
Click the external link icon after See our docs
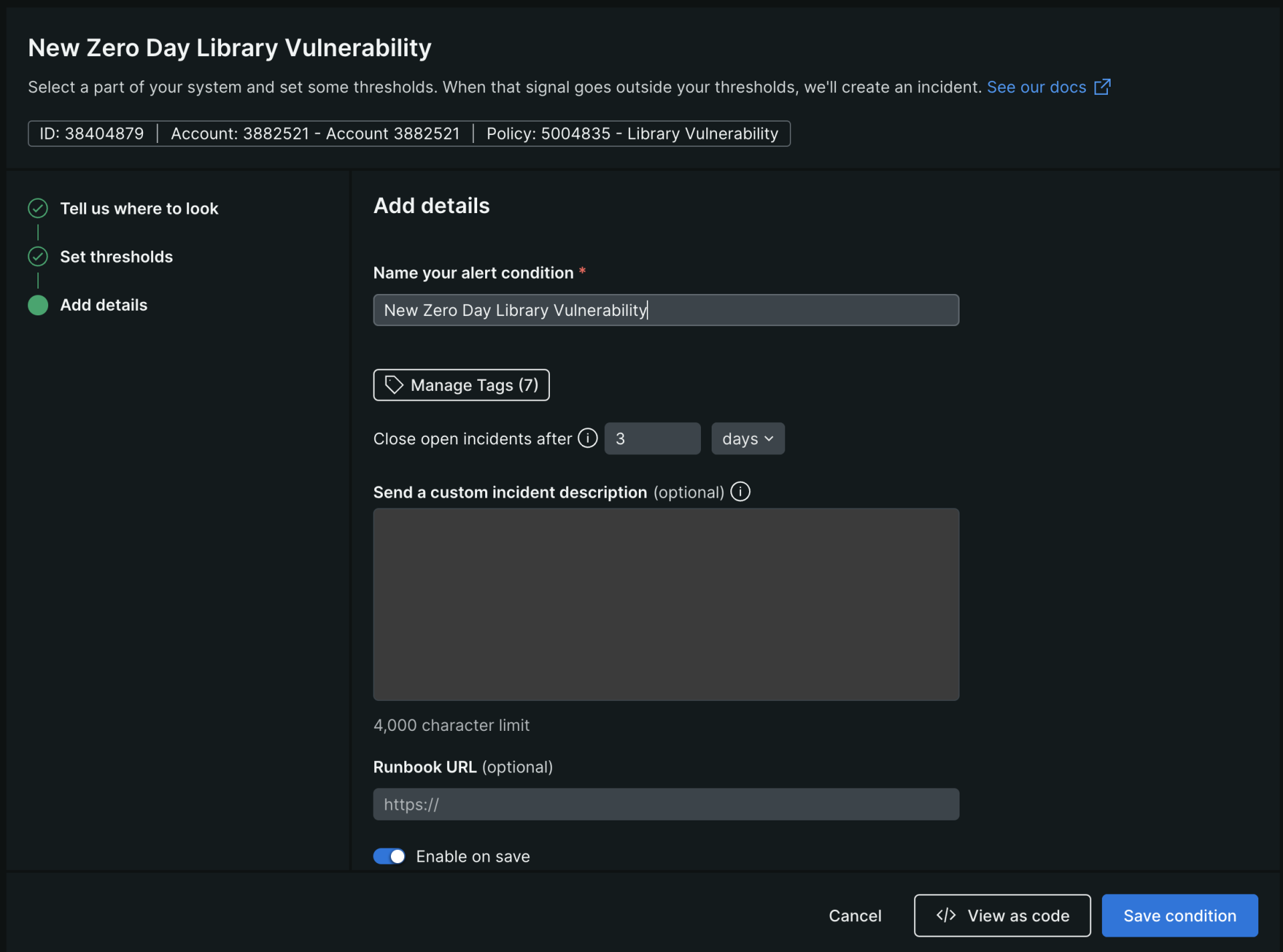tap(1103, 87)
